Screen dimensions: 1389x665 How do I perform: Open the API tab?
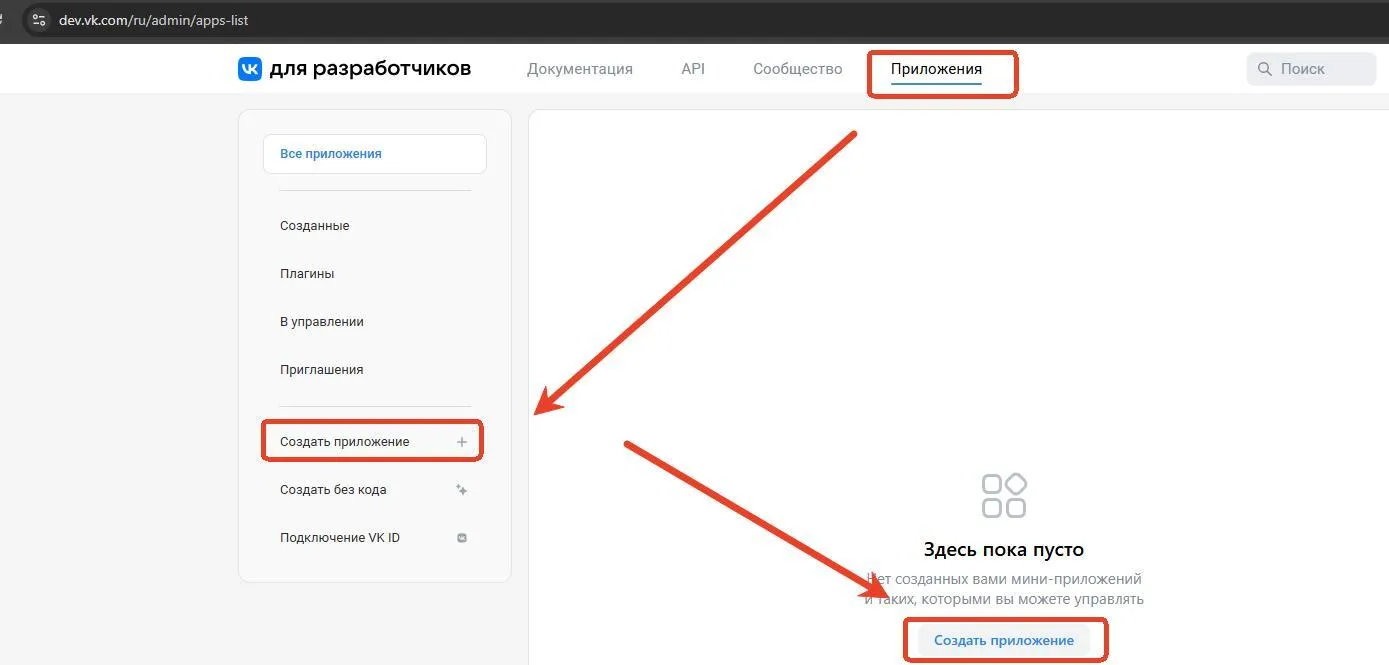693,69
